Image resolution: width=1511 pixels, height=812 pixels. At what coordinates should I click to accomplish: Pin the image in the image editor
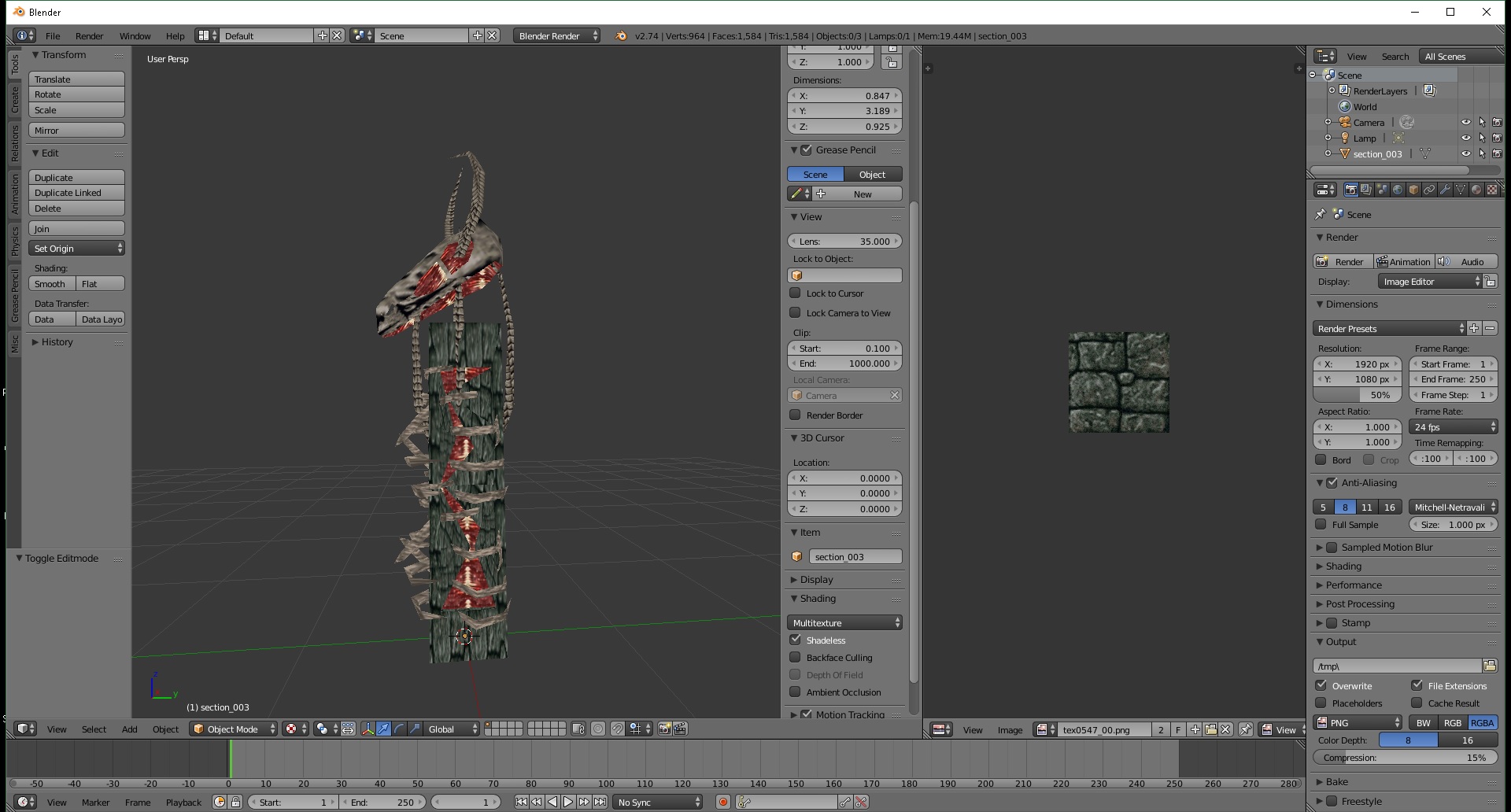(1245, 730)
